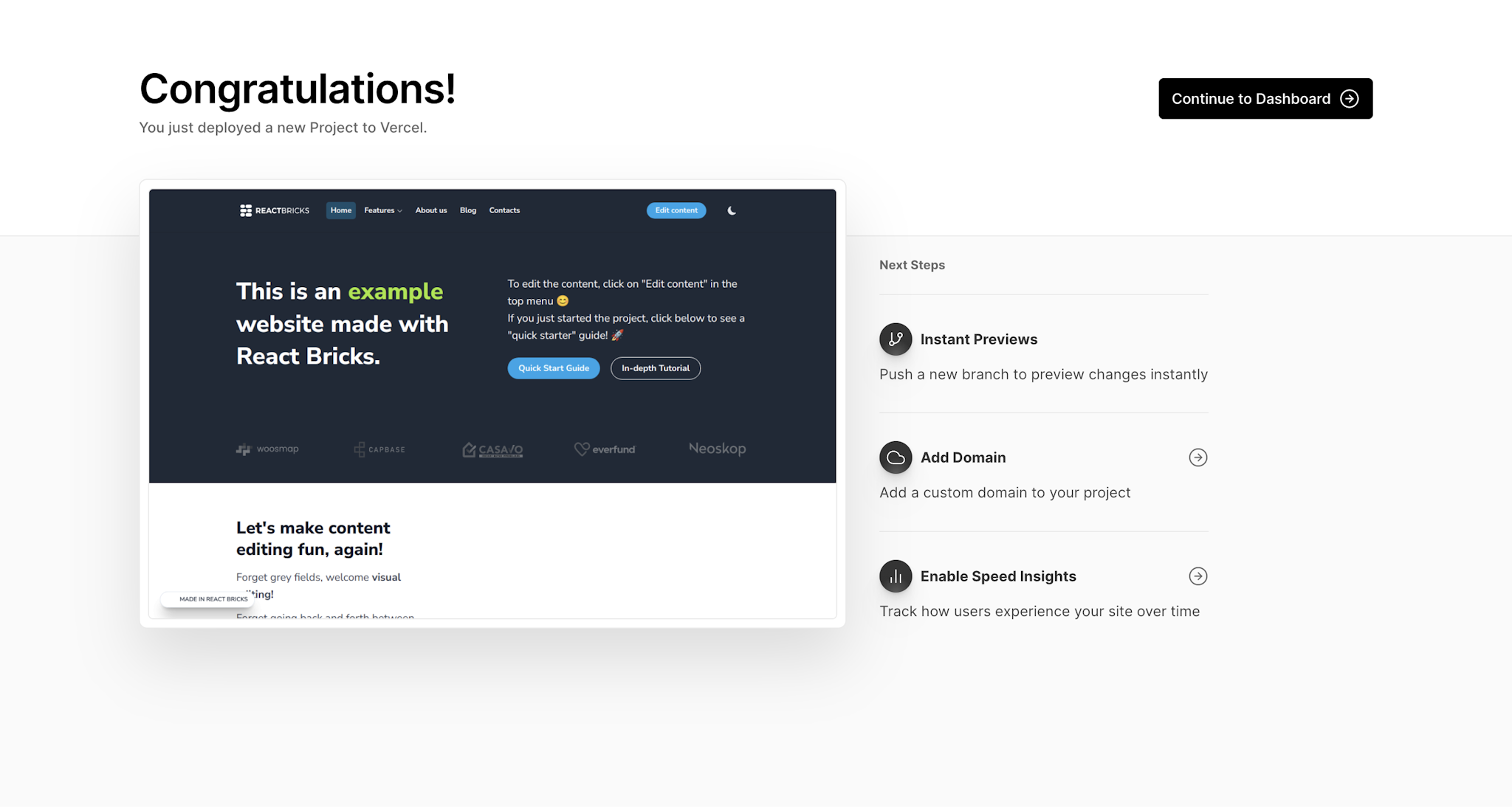This screenshot has height=808, width=1512.
Task: Select the Home menu tab
Action: (x=341, y=210)
